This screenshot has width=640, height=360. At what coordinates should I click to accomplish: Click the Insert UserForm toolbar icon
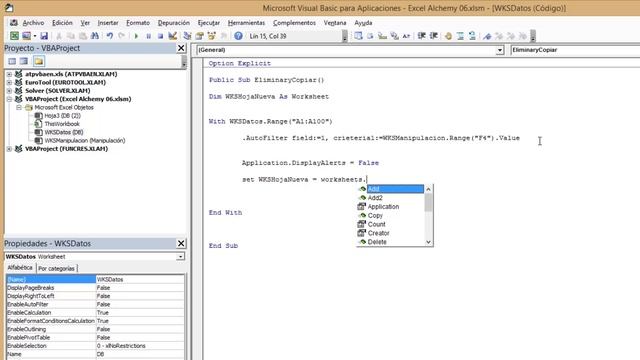(27, 36)
